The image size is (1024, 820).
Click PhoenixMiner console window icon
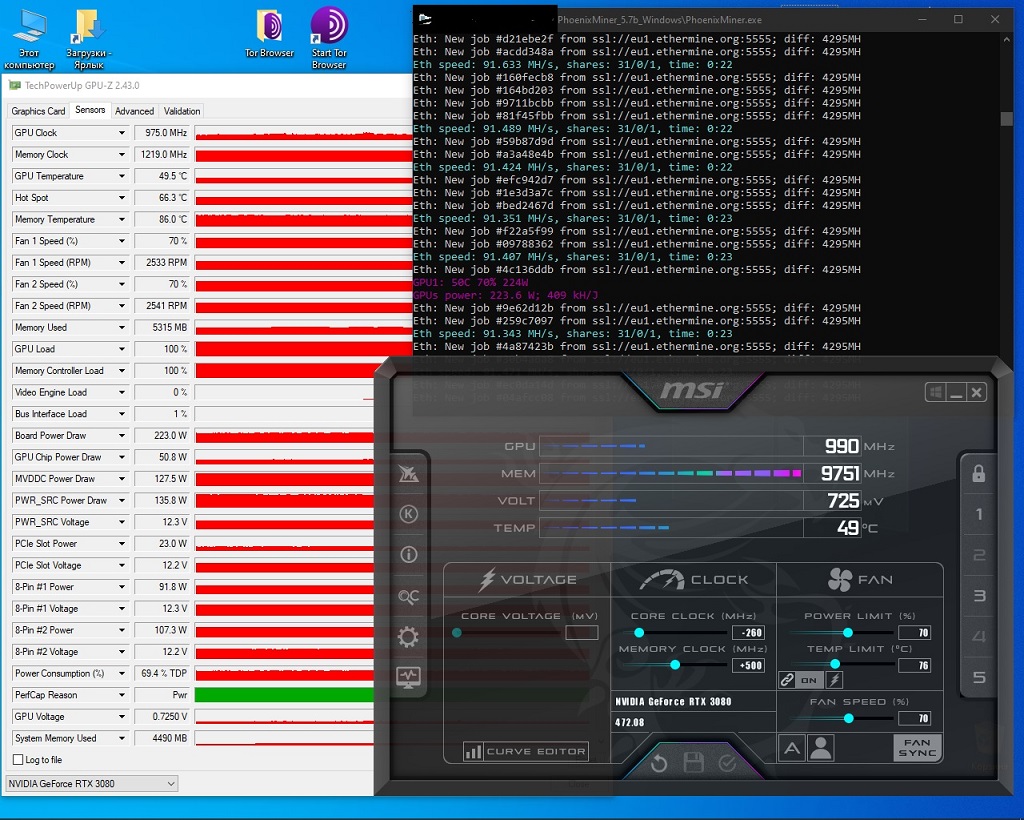coord(425,19)
